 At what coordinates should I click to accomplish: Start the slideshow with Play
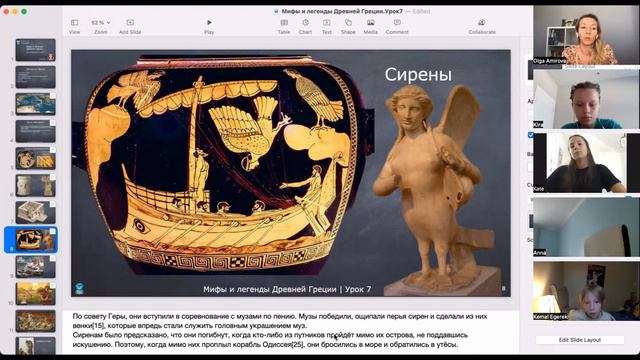[x=209, y=26]
